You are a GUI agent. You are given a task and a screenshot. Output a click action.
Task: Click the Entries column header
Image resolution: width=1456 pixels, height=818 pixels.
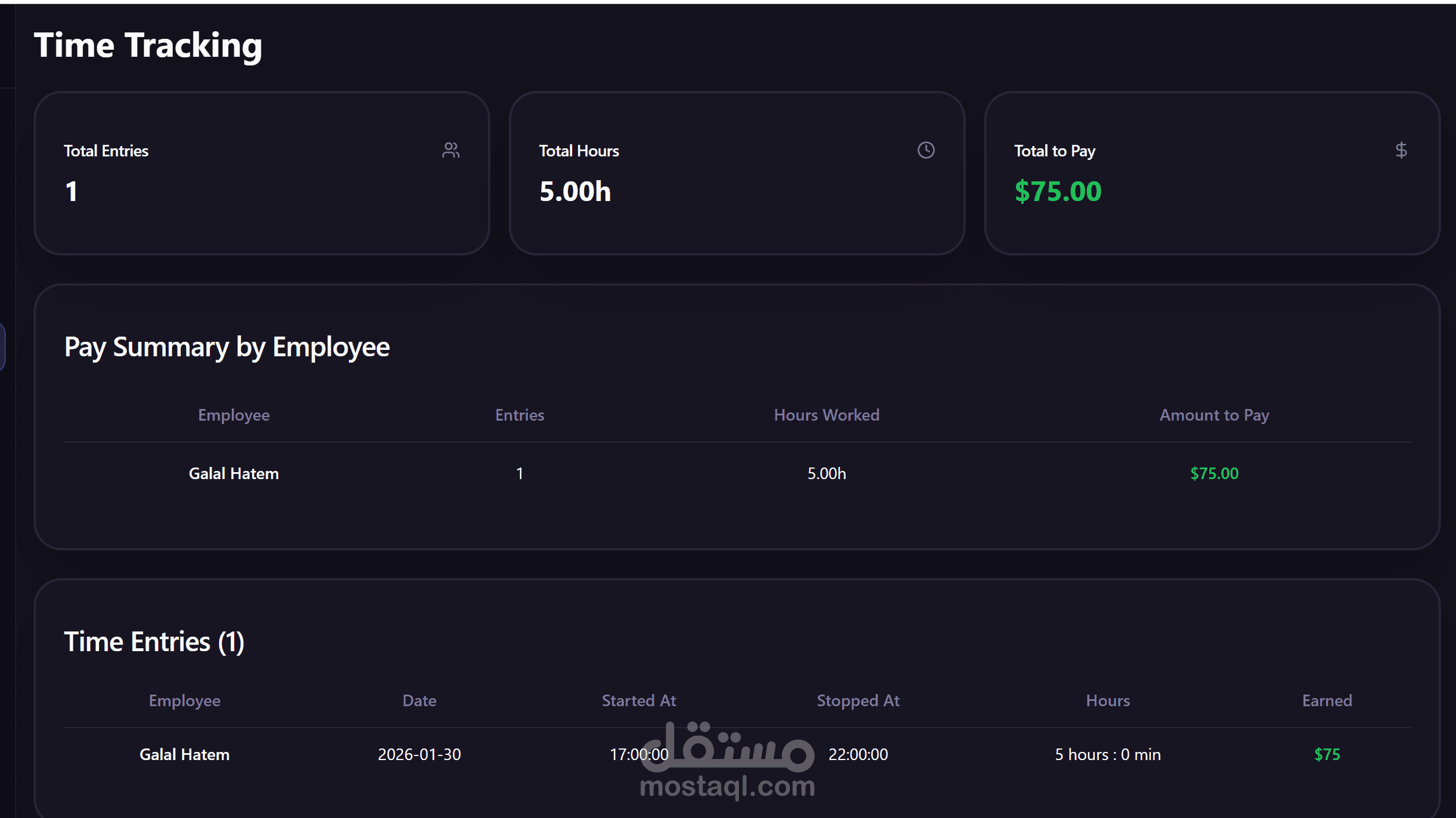click(x=519, y=415)
